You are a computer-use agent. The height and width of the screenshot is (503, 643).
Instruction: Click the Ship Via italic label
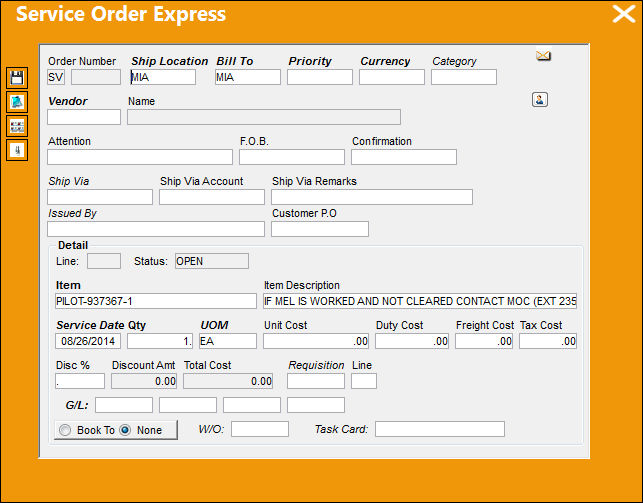[x=68, y=181]
